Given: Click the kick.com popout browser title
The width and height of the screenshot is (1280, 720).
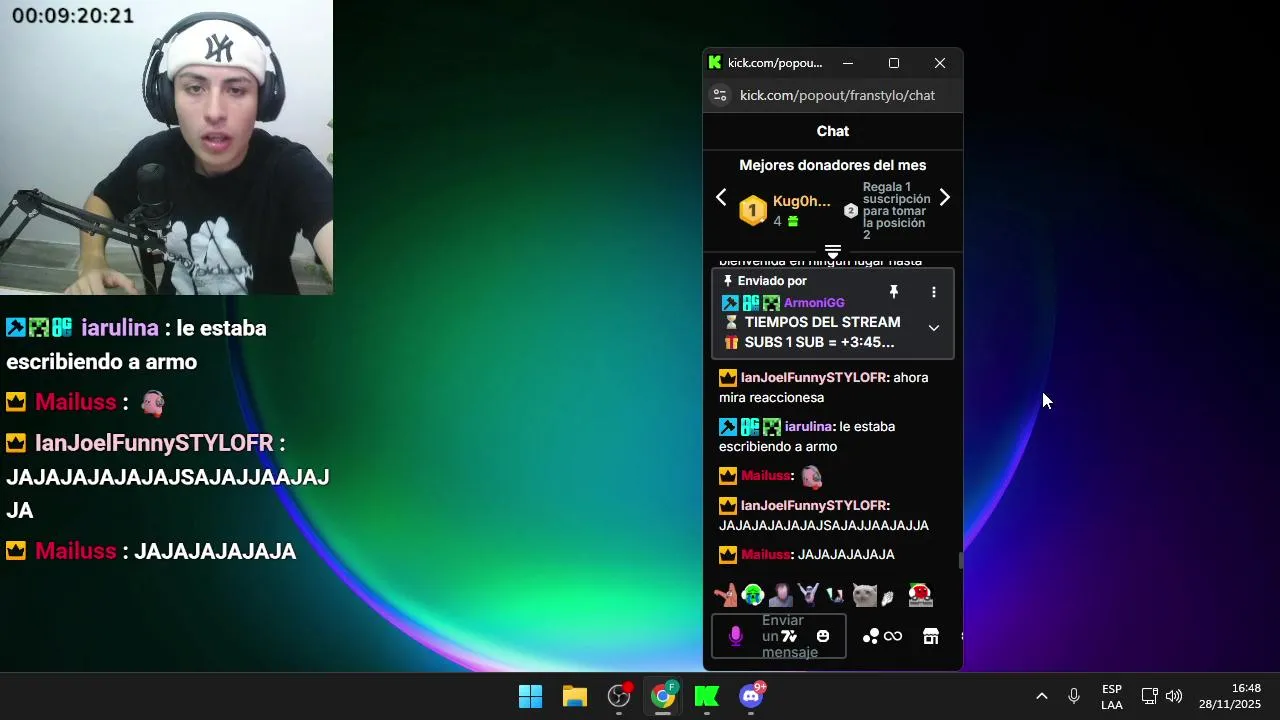Looking at the screenshot, I should pyautogui.click(x=775, y=63).
